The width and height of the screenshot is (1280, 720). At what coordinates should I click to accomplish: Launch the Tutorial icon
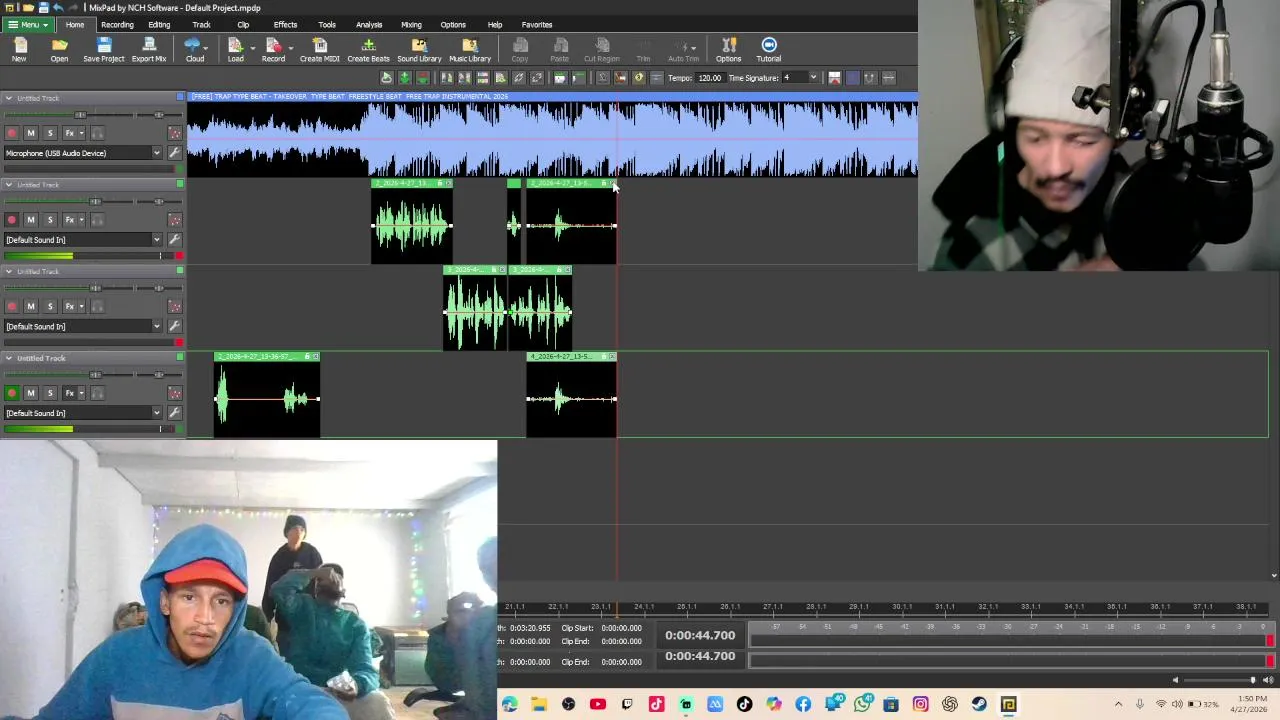tap(769, 50)
